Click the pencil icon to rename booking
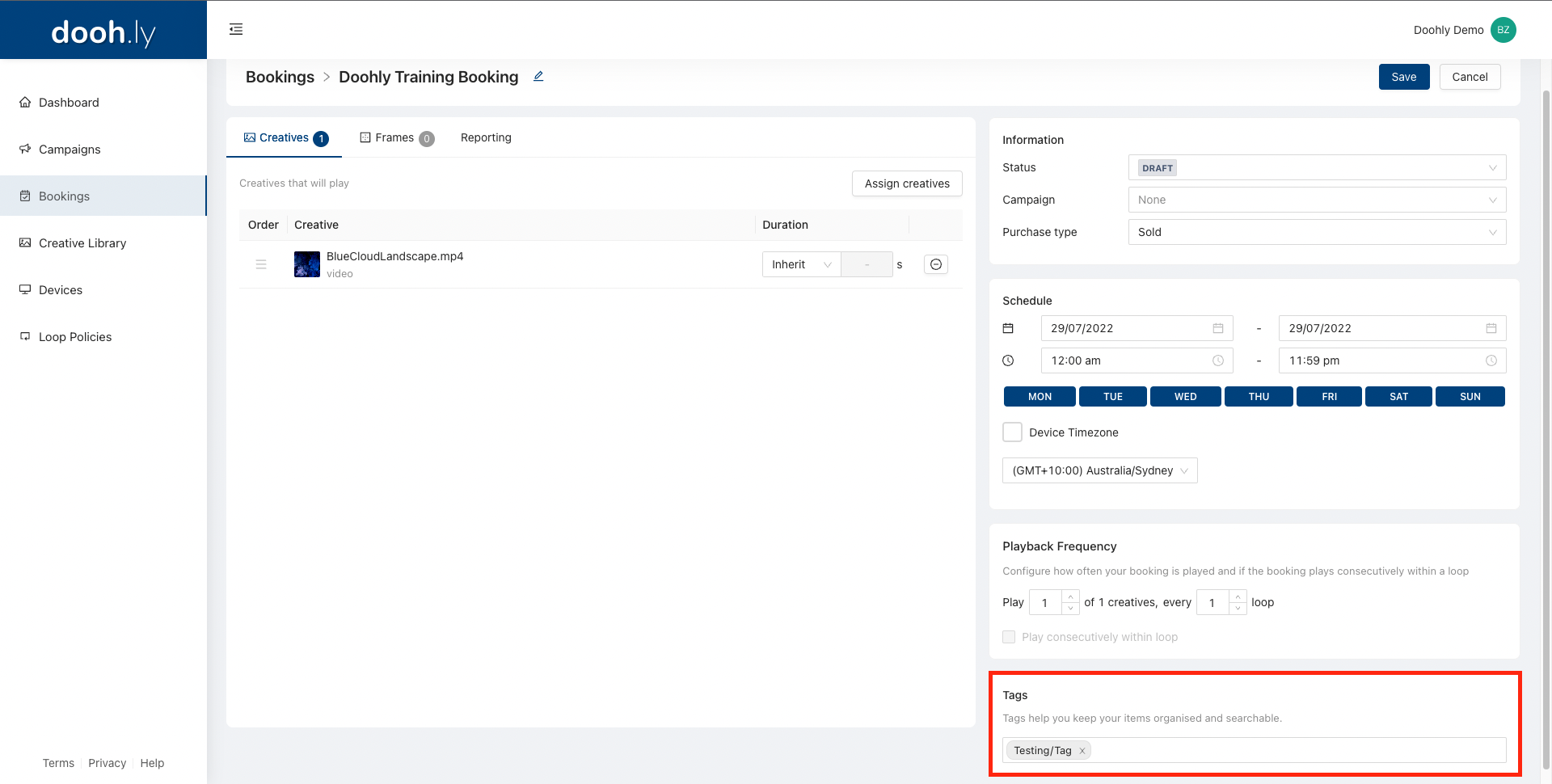The image size is (1552, 784). click(538, 77)
